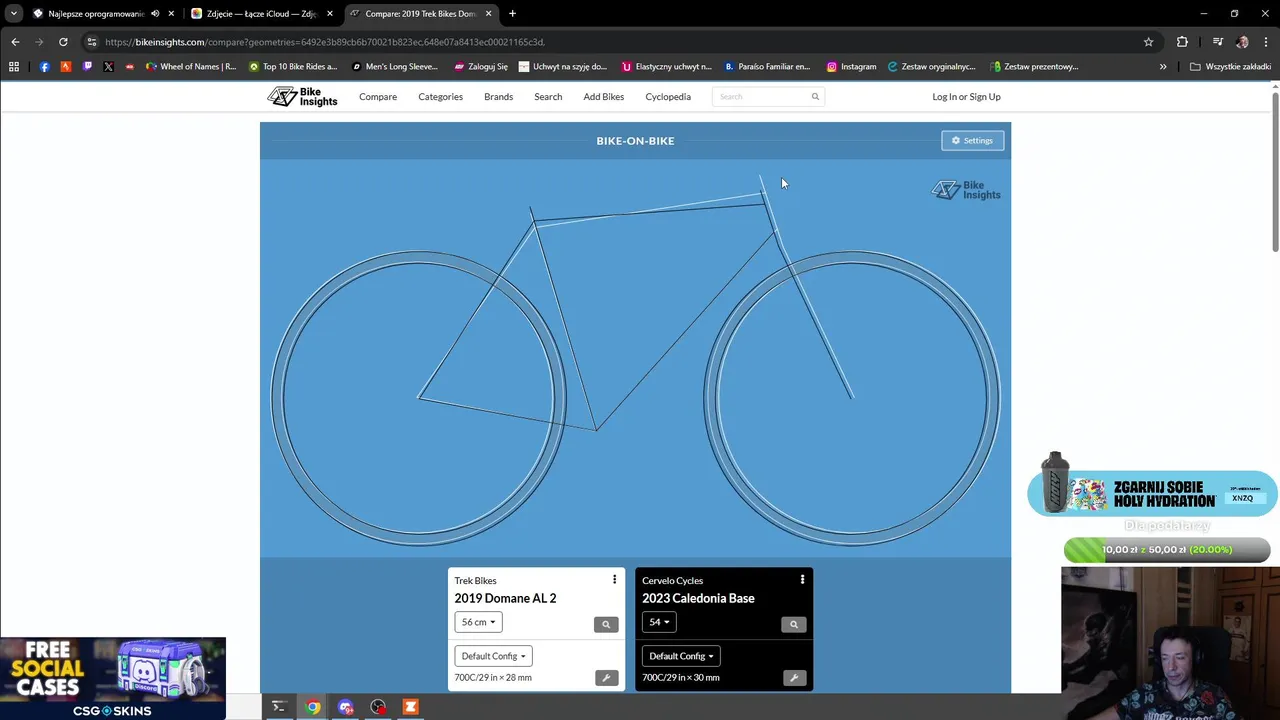
Task: Close the Compare 2019 Trek Bikes tab
Action: click(488, 14)
